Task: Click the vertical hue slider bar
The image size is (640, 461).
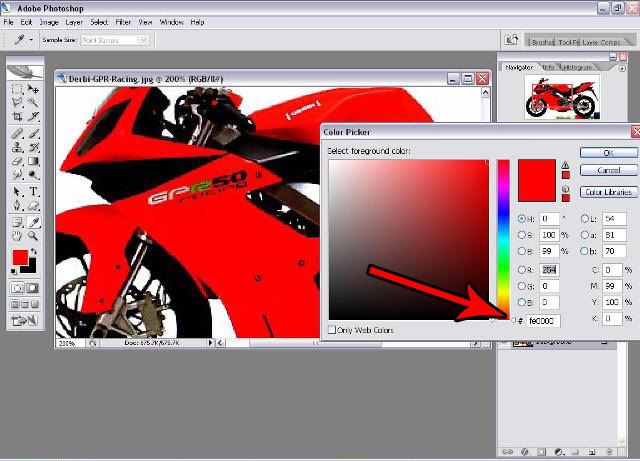Action: [x=503, y=240]
